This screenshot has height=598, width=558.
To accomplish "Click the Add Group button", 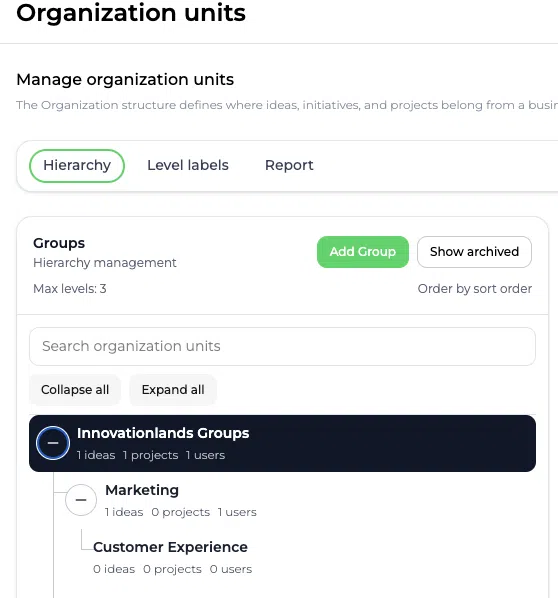I will pyautogui.click(x=363, y=252).
